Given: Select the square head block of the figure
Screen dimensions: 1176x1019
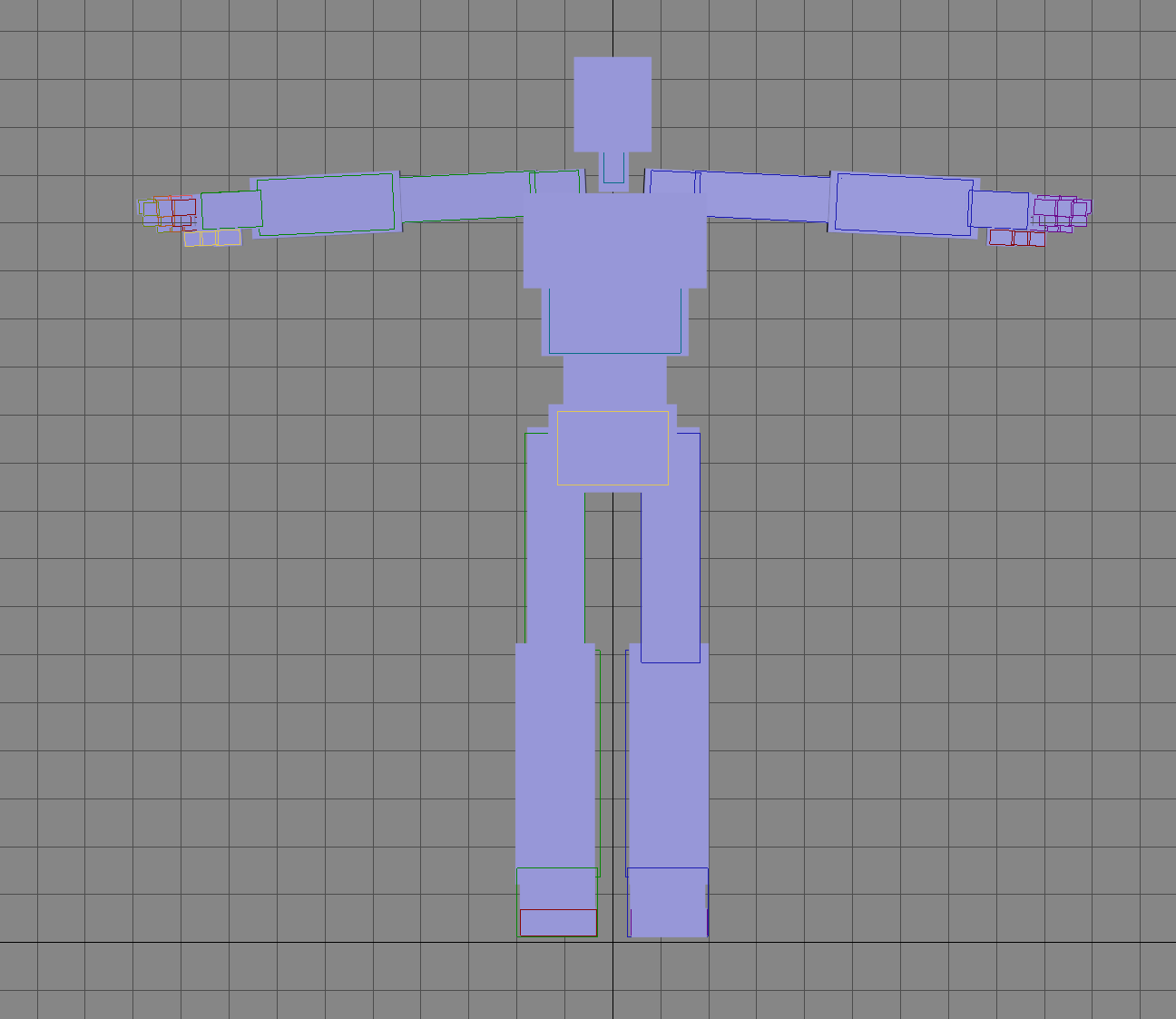Looking at the screenshot, I should click(x=612, y=104).
